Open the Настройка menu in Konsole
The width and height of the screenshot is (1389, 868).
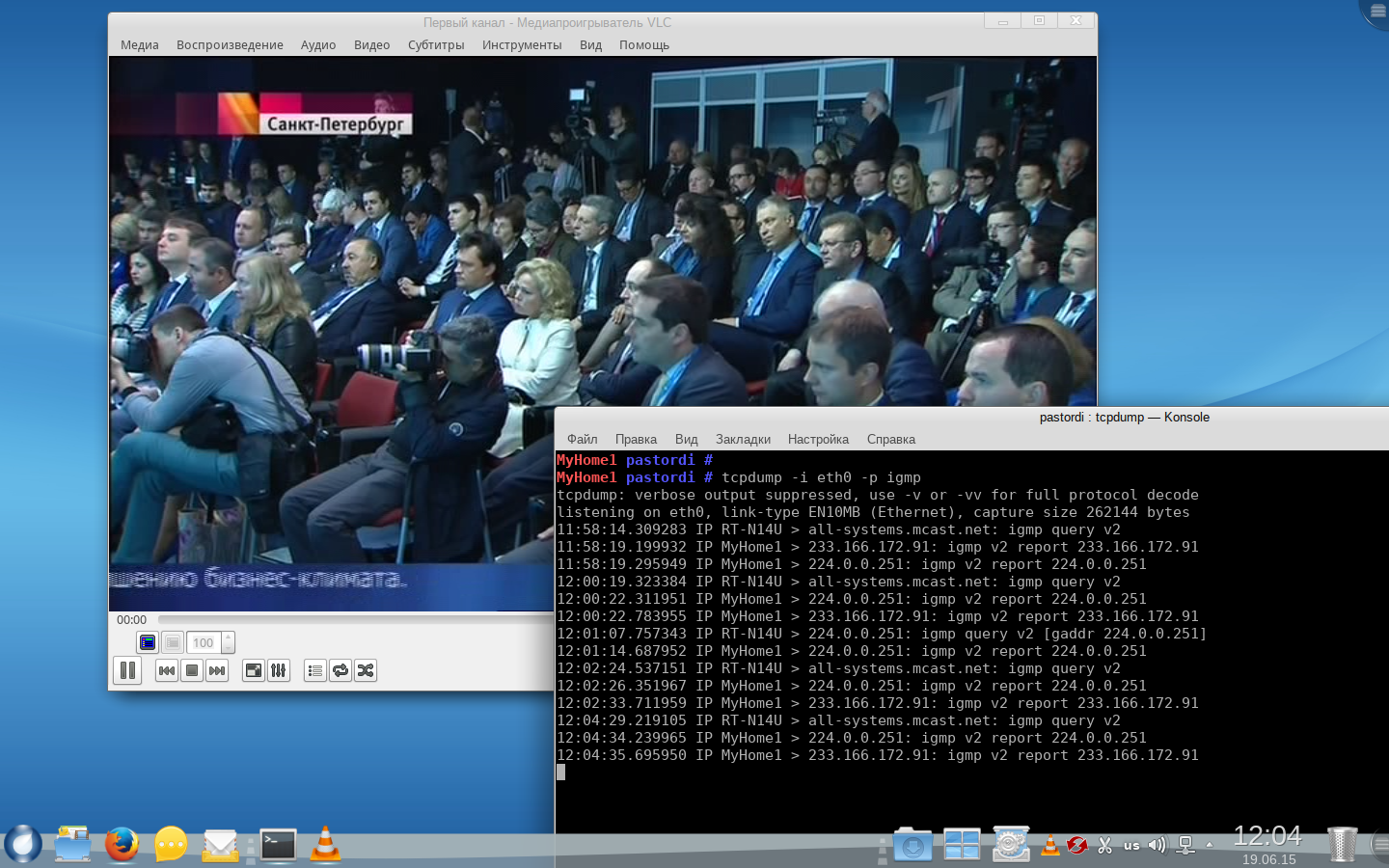(819, 440)
